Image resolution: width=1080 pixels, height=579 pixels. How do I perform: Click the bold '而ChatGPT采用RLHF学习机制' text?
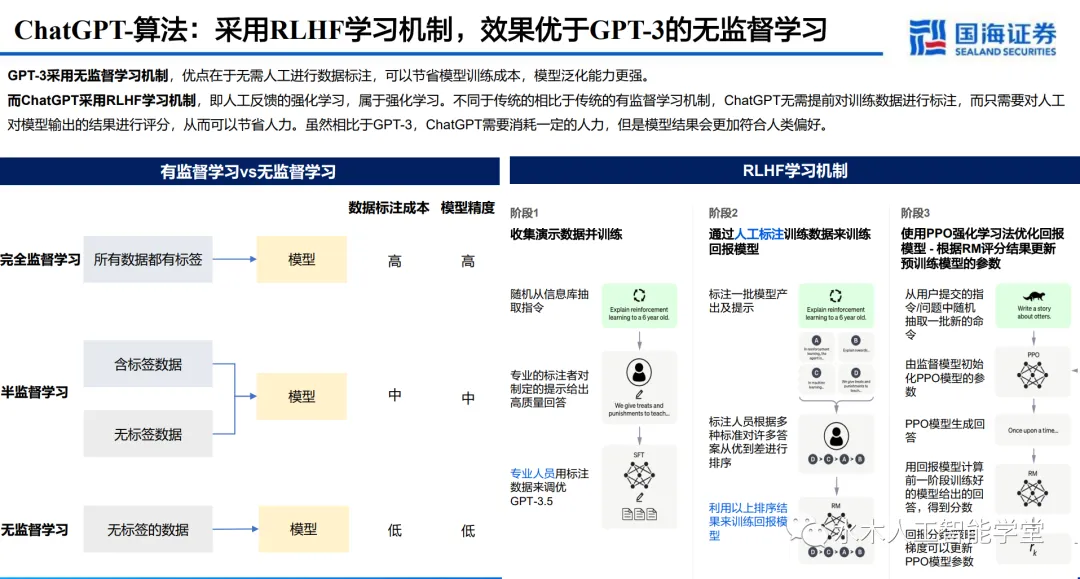point(101,101)
